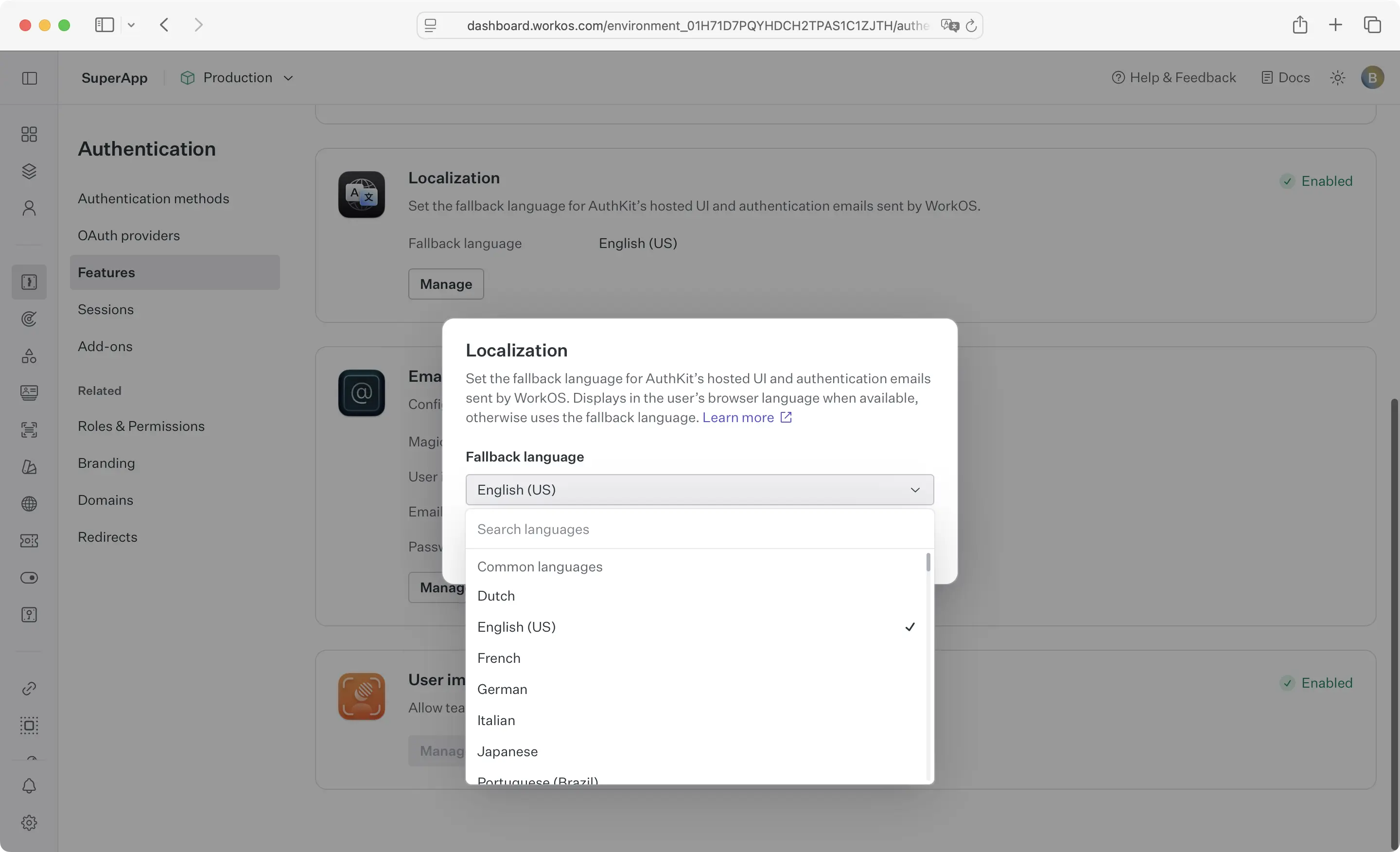Open the overview grid icon in sidebar
The width and height of the screenshot is (1400, 852).
pyautogui.click(x=29, y=134)
